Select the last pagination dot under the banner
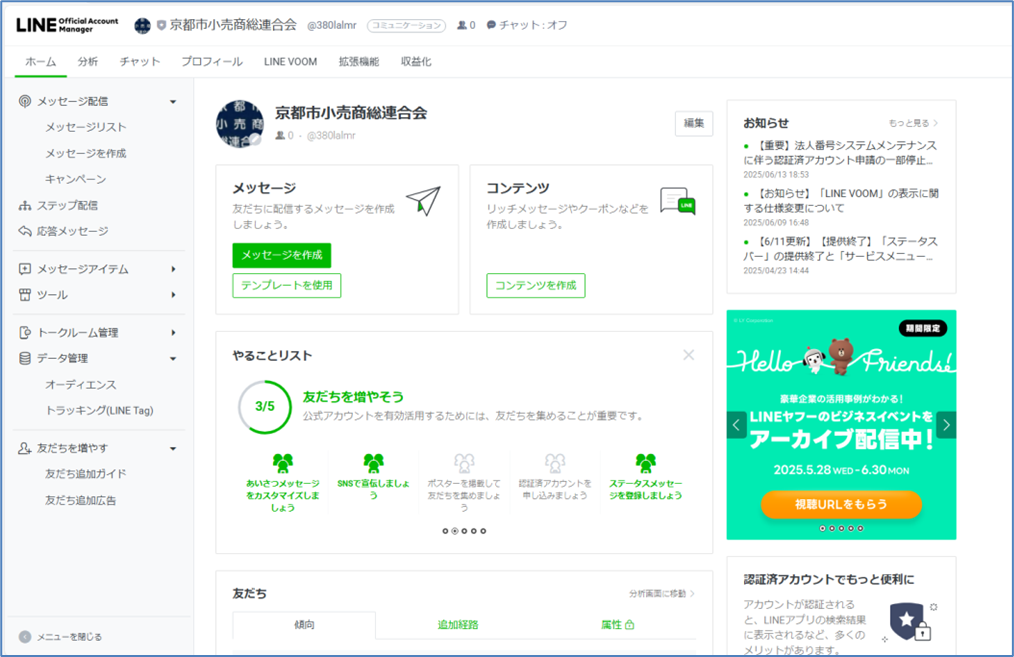The width and height of the screenshot is (1014, 657). tap(860, 528)
